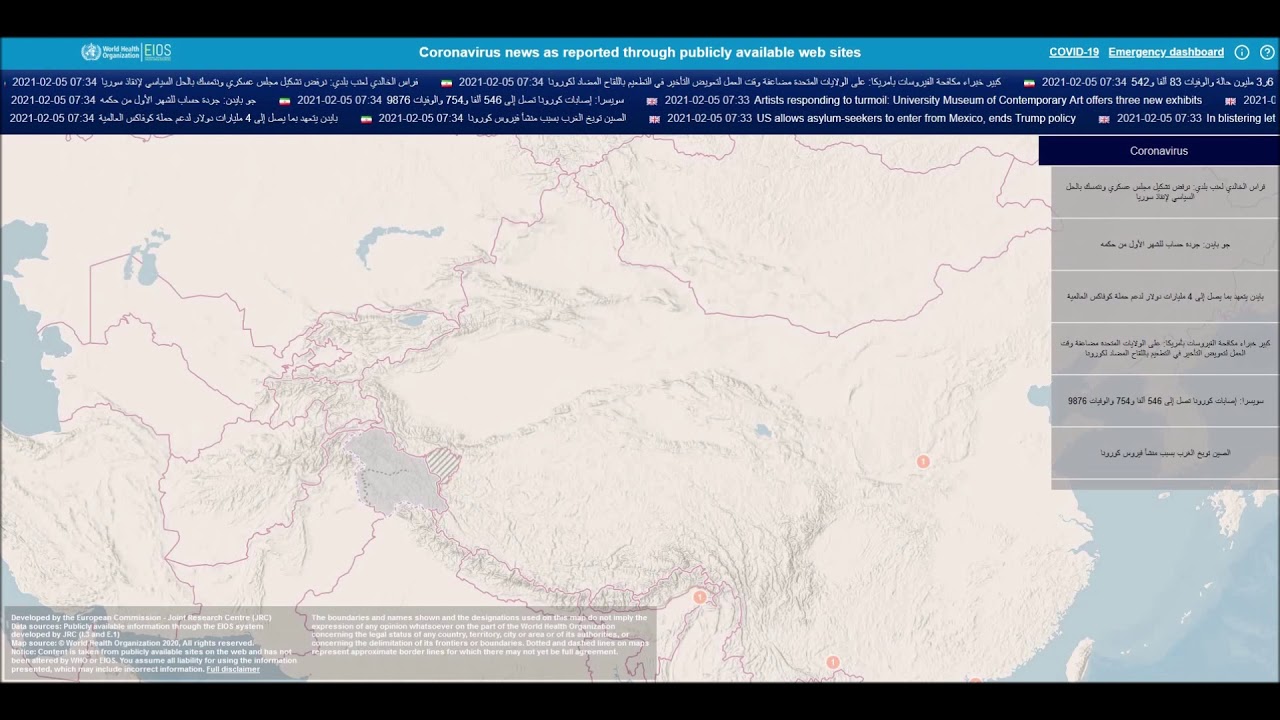The width and height of the screenshot is (1280, 720).
Task: Click the 'The boundaries and names shown' disclaimer text
Action: 480,634
